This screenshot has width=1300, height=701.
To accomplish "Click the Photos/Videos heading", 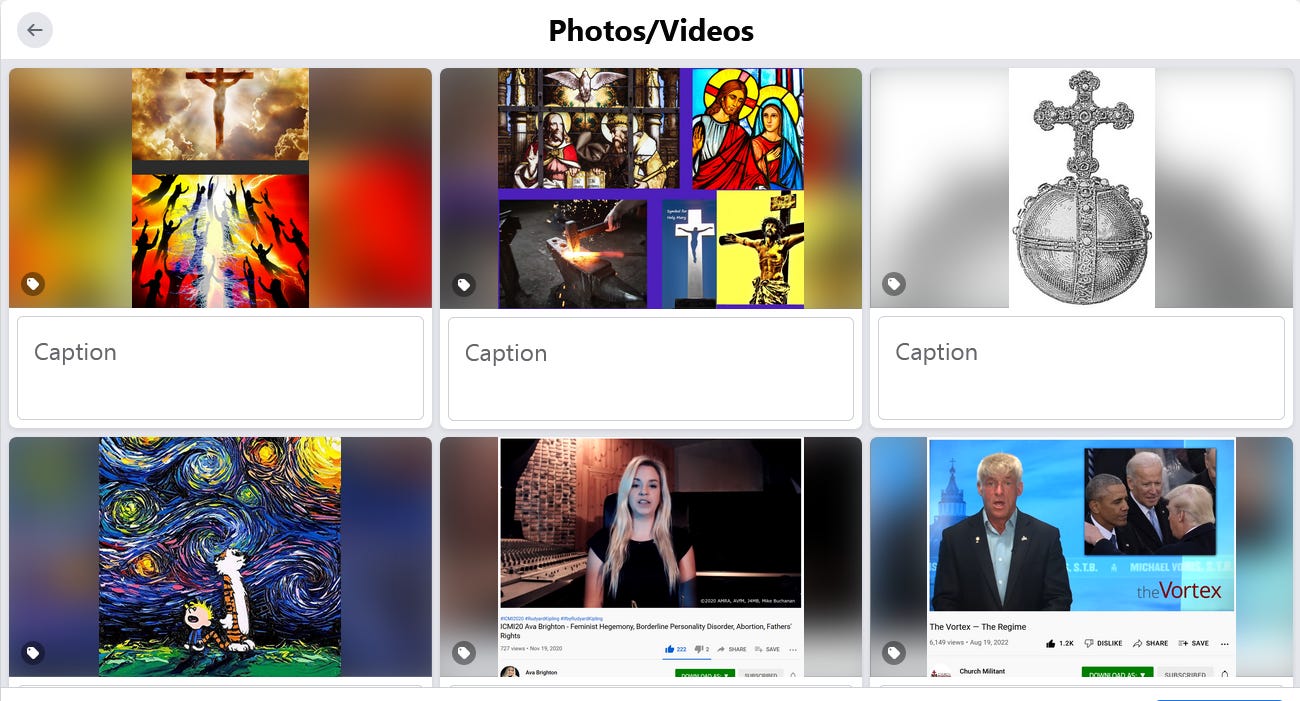I will pyautogui.click(x=651, y=31).
